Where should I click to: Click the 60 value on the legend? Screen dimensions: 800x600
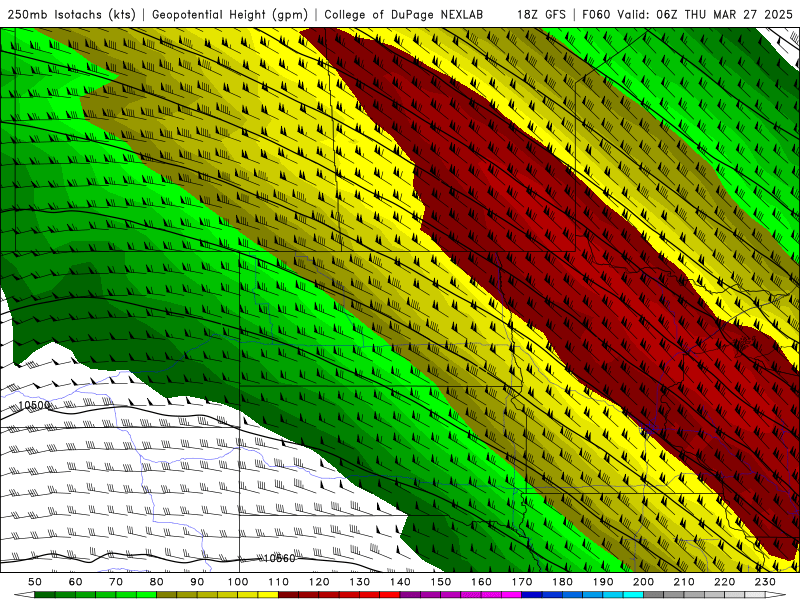(x=75, y=582)
